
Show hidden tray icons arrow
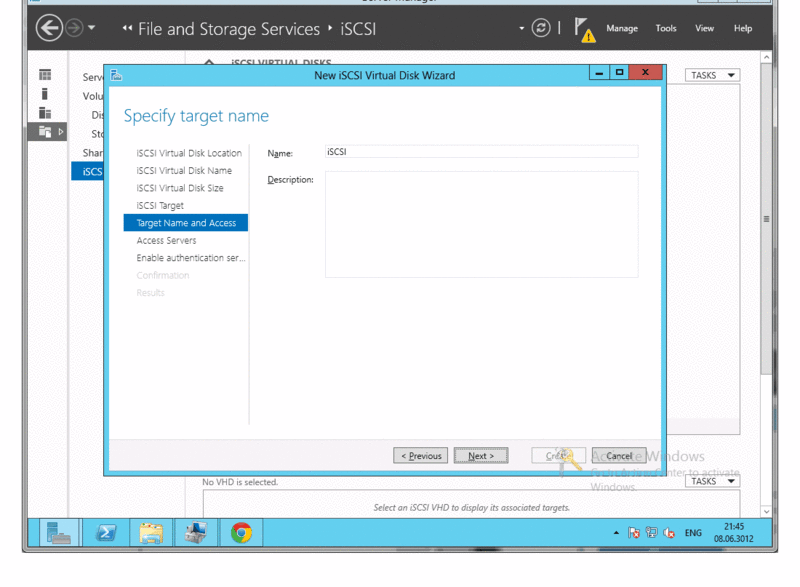(x=616, y=533)
